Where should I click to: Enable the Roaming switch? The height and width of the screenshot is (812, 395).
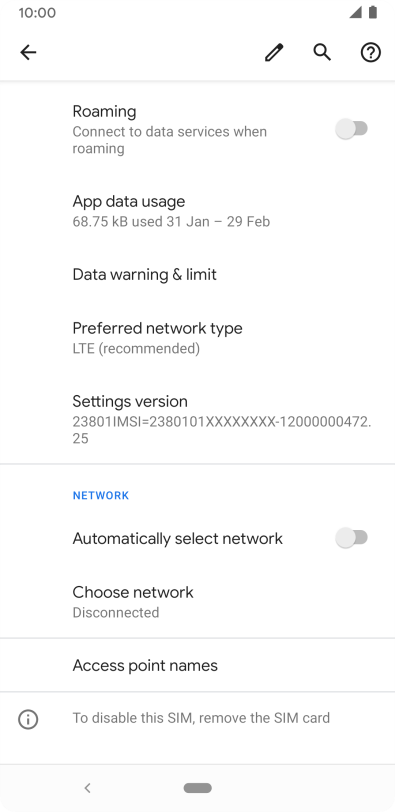[352, 128]
